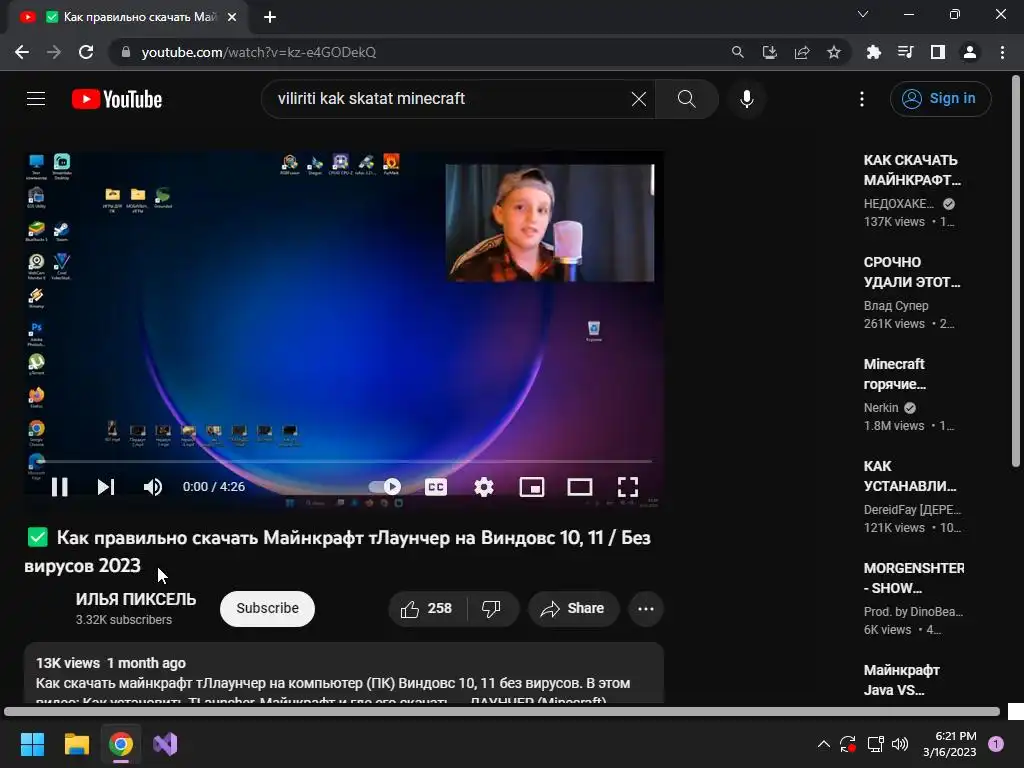Viewport: 1024px width, 768px height.
Task: Open suggested video Майнкрафт Java VS
Action: 901,680
